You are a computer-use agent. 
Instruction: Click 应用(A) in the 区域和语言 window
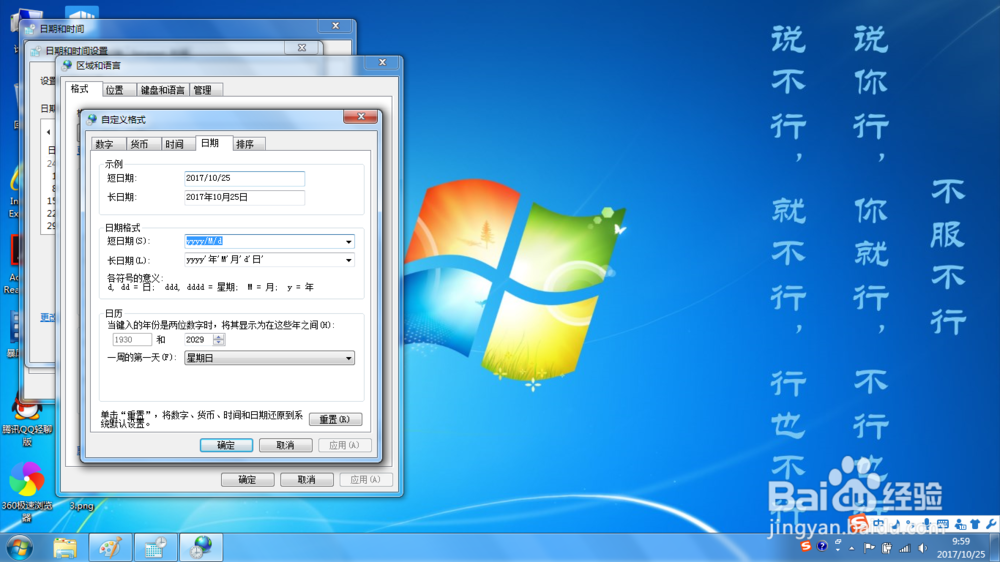click(366, 480)
